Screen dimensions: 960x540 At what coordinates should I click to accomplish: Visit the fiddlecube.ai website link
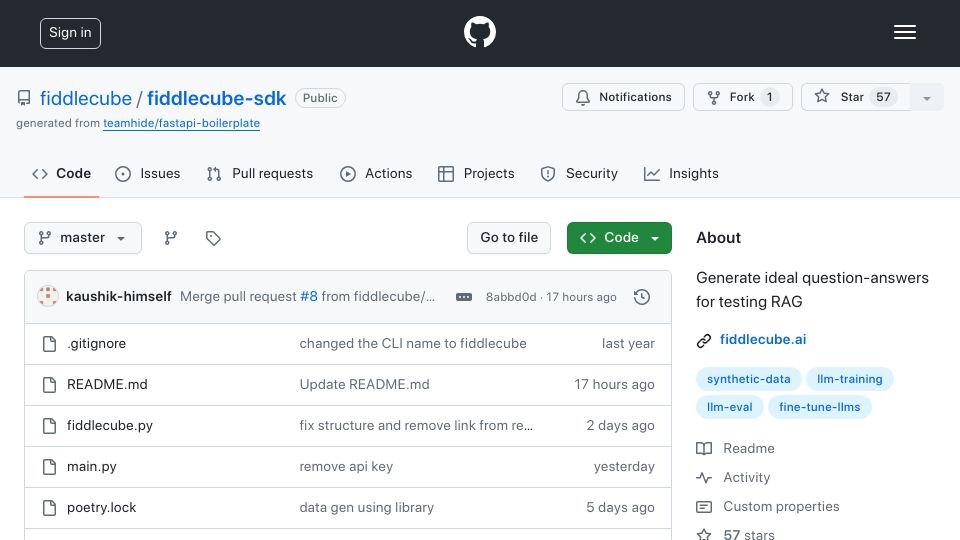pos(763,339)
